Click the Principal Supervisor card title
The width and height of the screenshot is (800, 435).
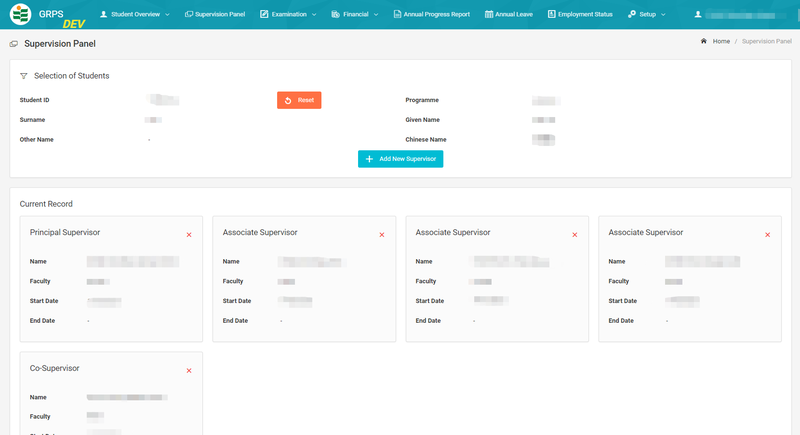(x=65, y=232)
